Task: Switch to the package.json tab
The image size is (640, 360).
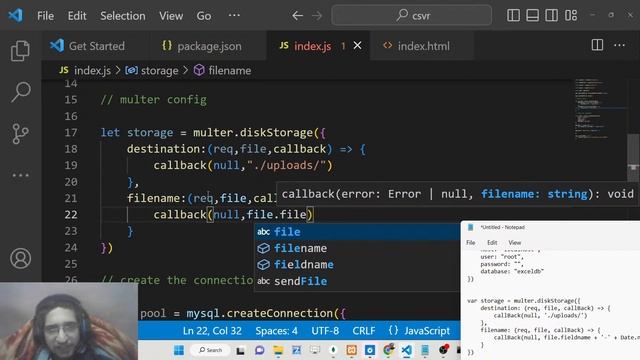Action: pos(208,46)
